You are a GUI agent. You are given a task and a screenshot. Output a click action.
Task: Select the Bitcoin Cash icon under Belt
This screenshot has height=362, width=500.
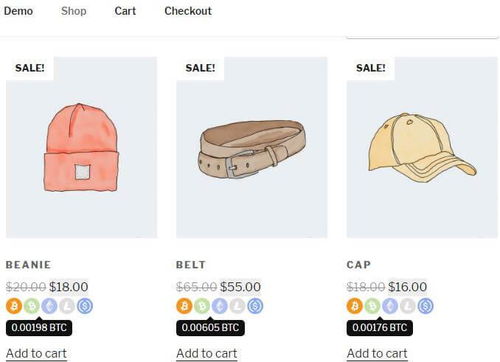[202, 306]
